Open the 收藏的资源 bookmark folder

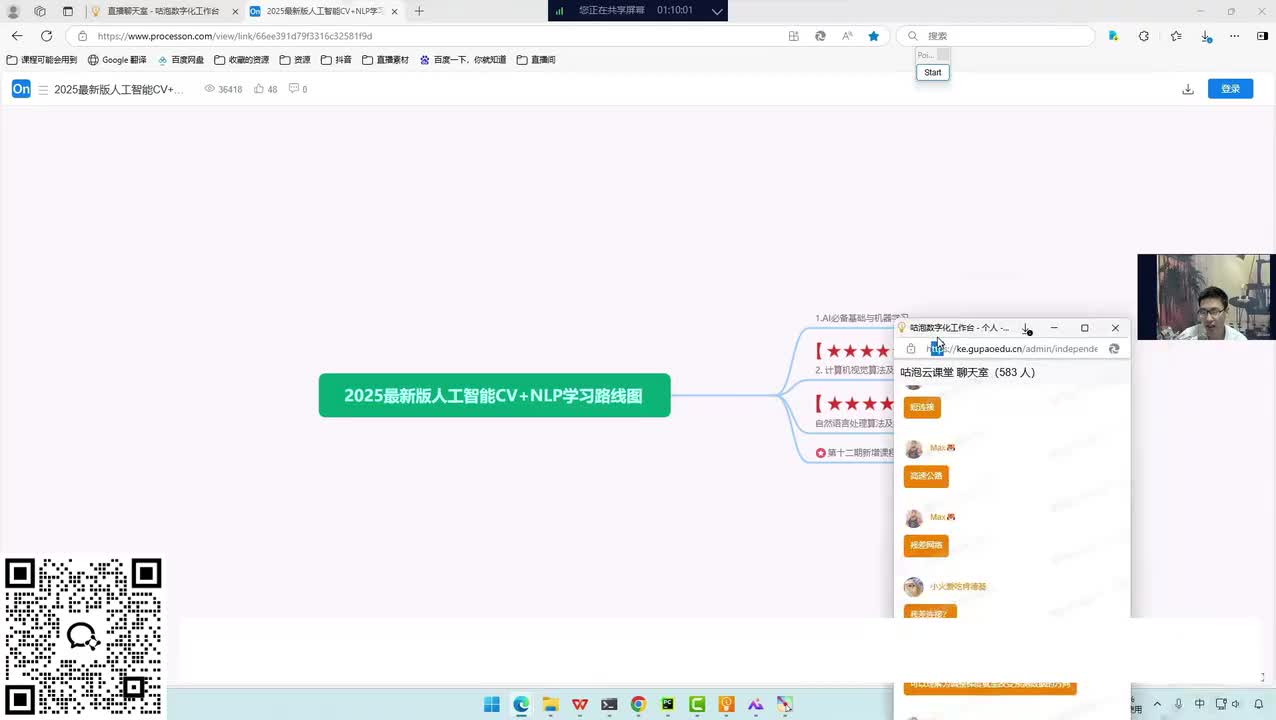pyautogui.click(x=242, y=60)
